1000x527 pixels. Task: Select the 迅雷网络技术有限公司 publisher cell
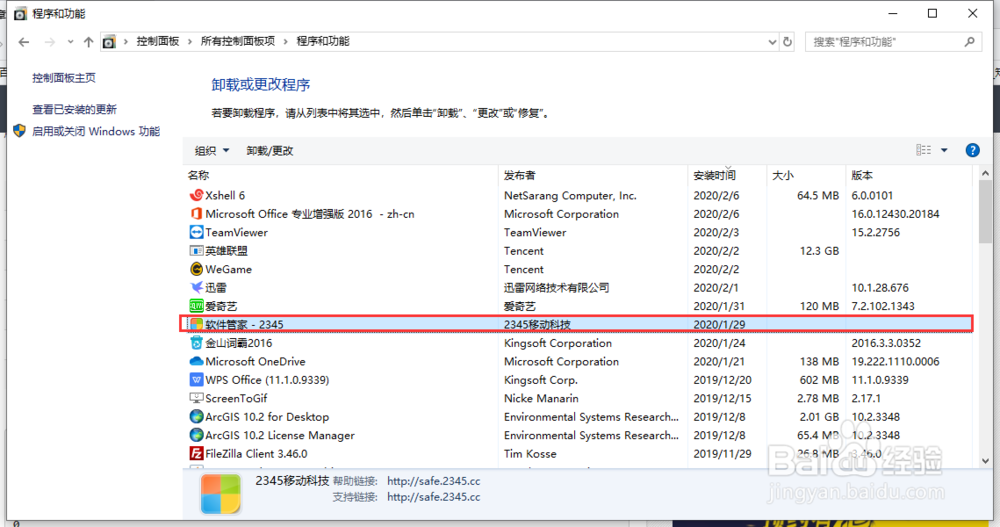tap(556, 288)
